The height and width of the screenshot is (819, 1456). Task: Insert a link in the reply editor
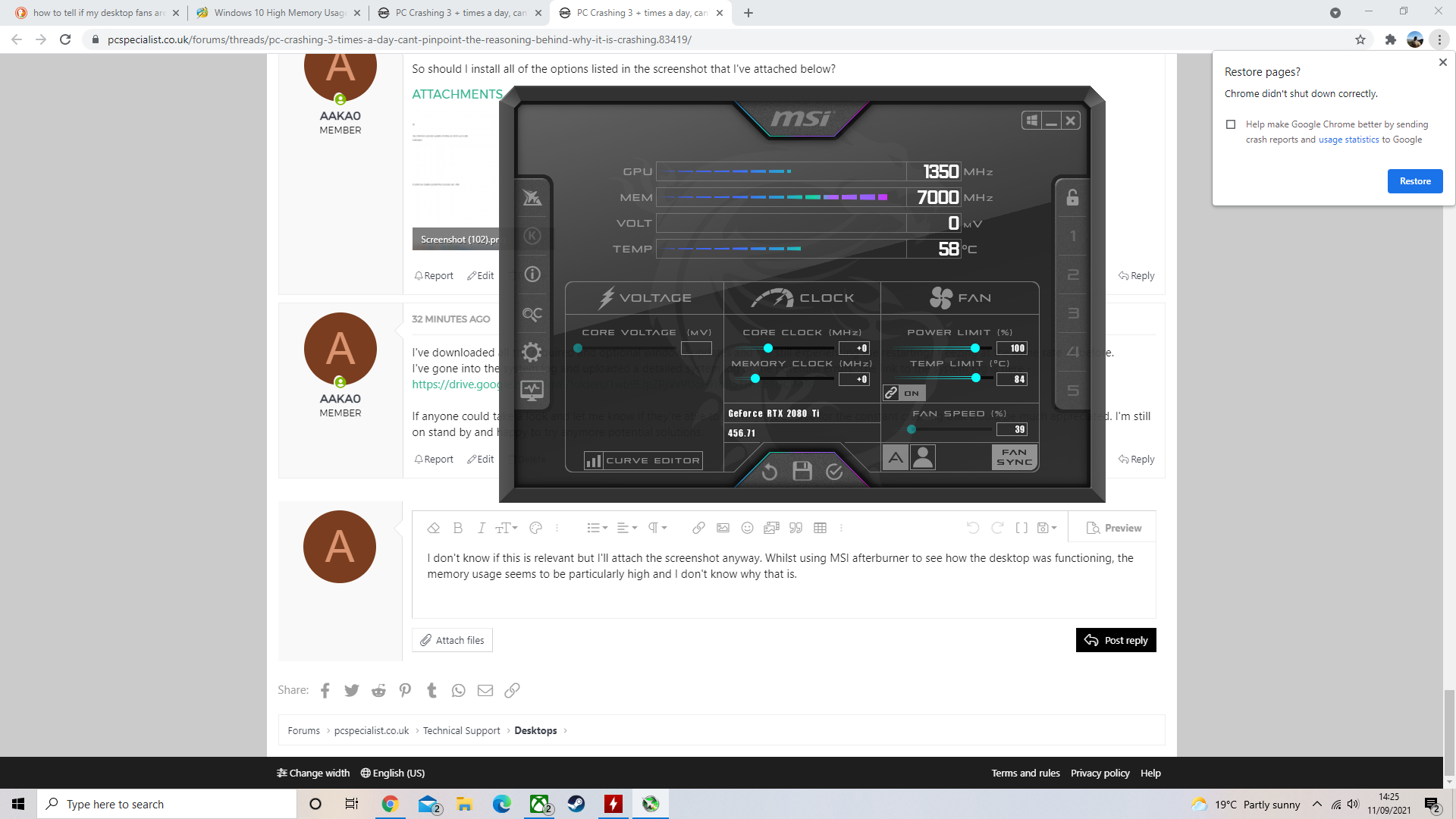(x=698, y=528)
